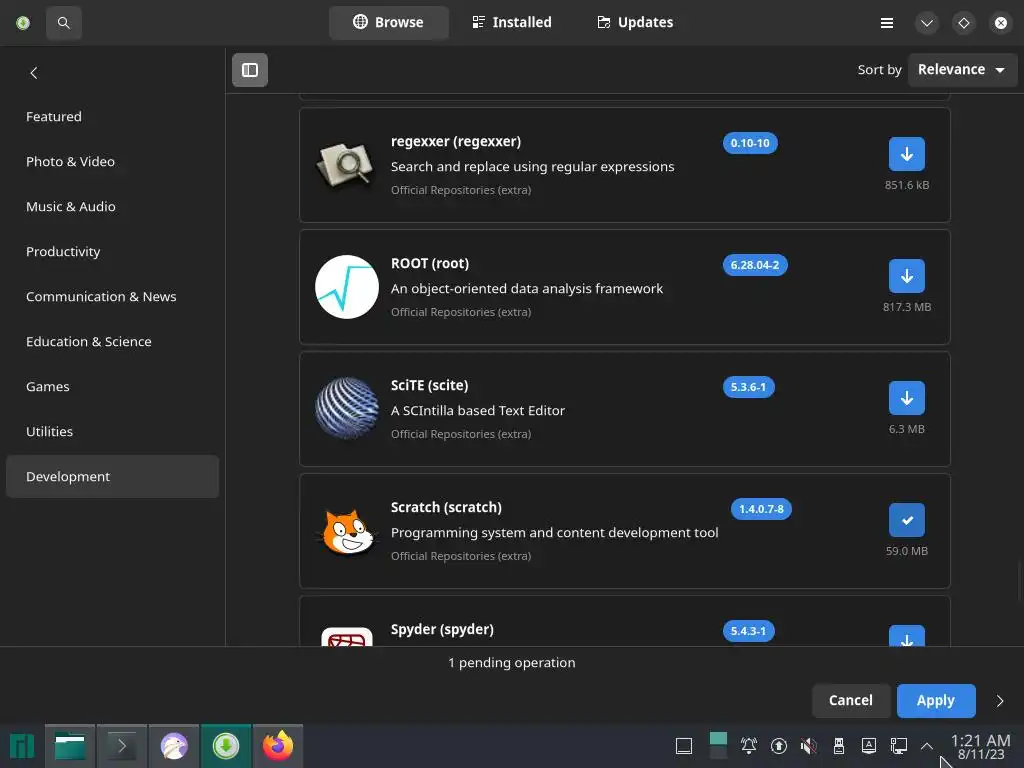The height and width of the screenshot is (768, 1024).
Task: Open the Spyder (spyder) package title
Action: tap(442, 630)
